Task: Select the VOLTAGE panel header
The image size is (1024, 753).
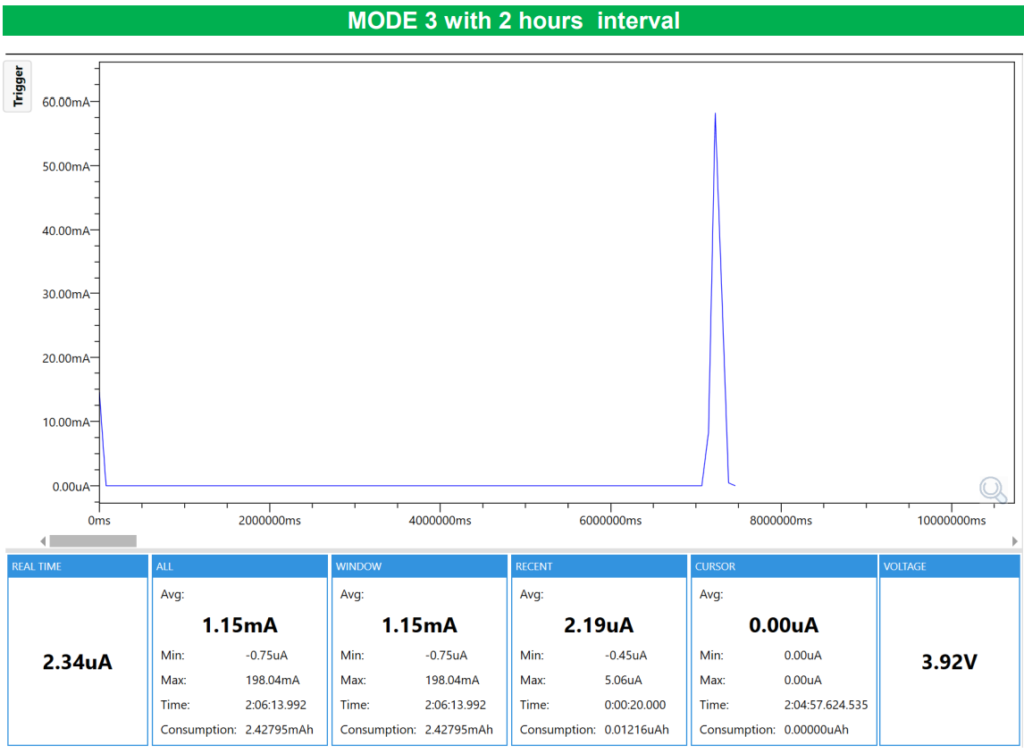Action: click(949, 567)
